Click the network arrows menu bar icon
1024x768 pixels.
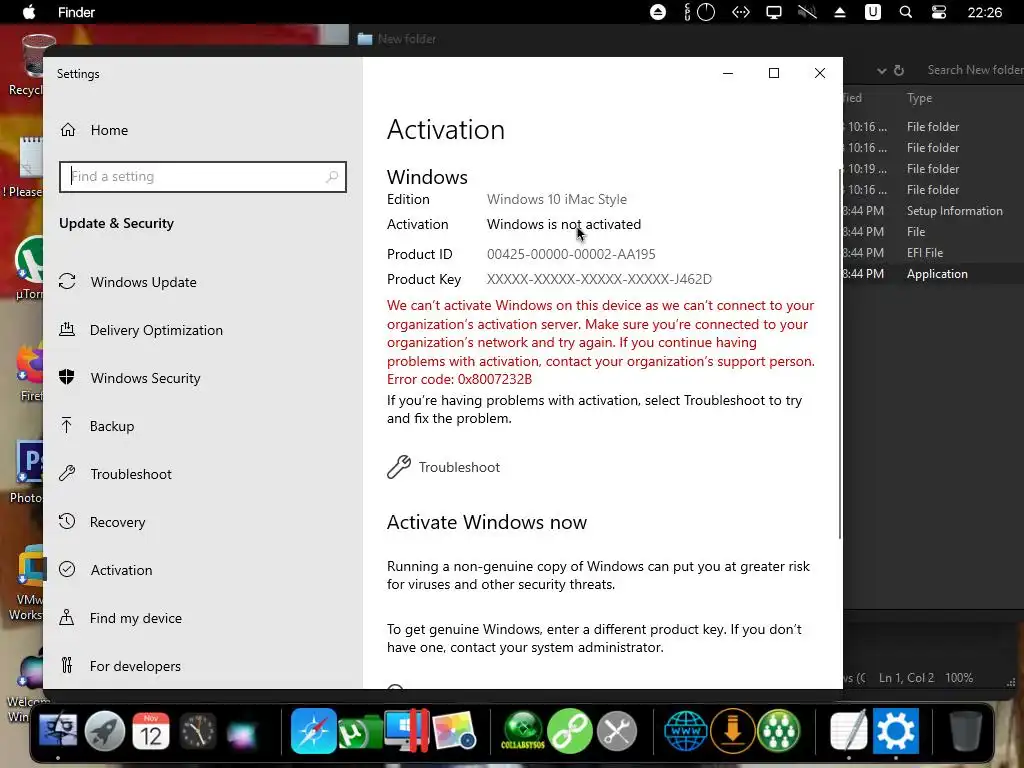coord(741,12)
